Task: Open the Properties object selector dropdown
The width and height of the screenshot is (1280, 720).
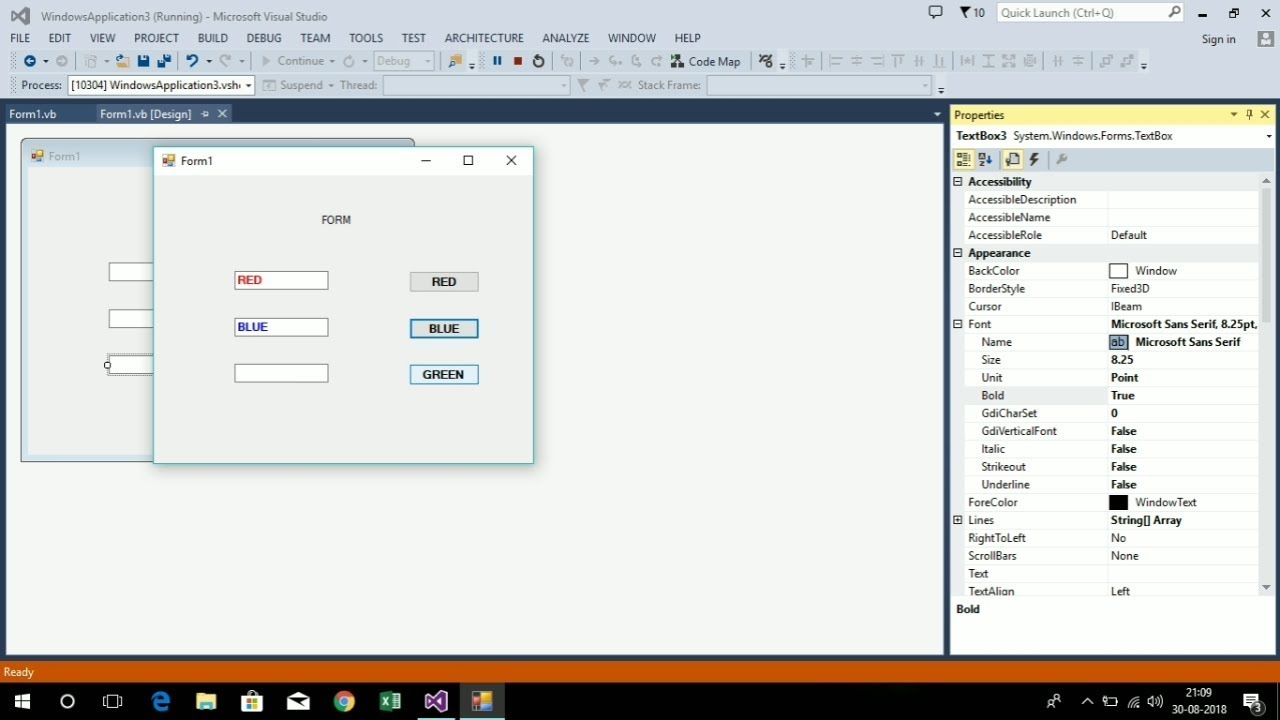Action: (x=1269, y=136)
